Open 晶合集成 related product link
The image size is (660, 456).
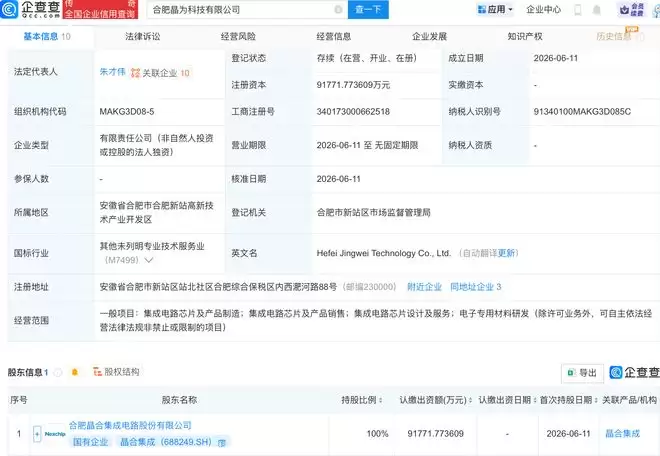pyautogui.click(x=623, y=433)
